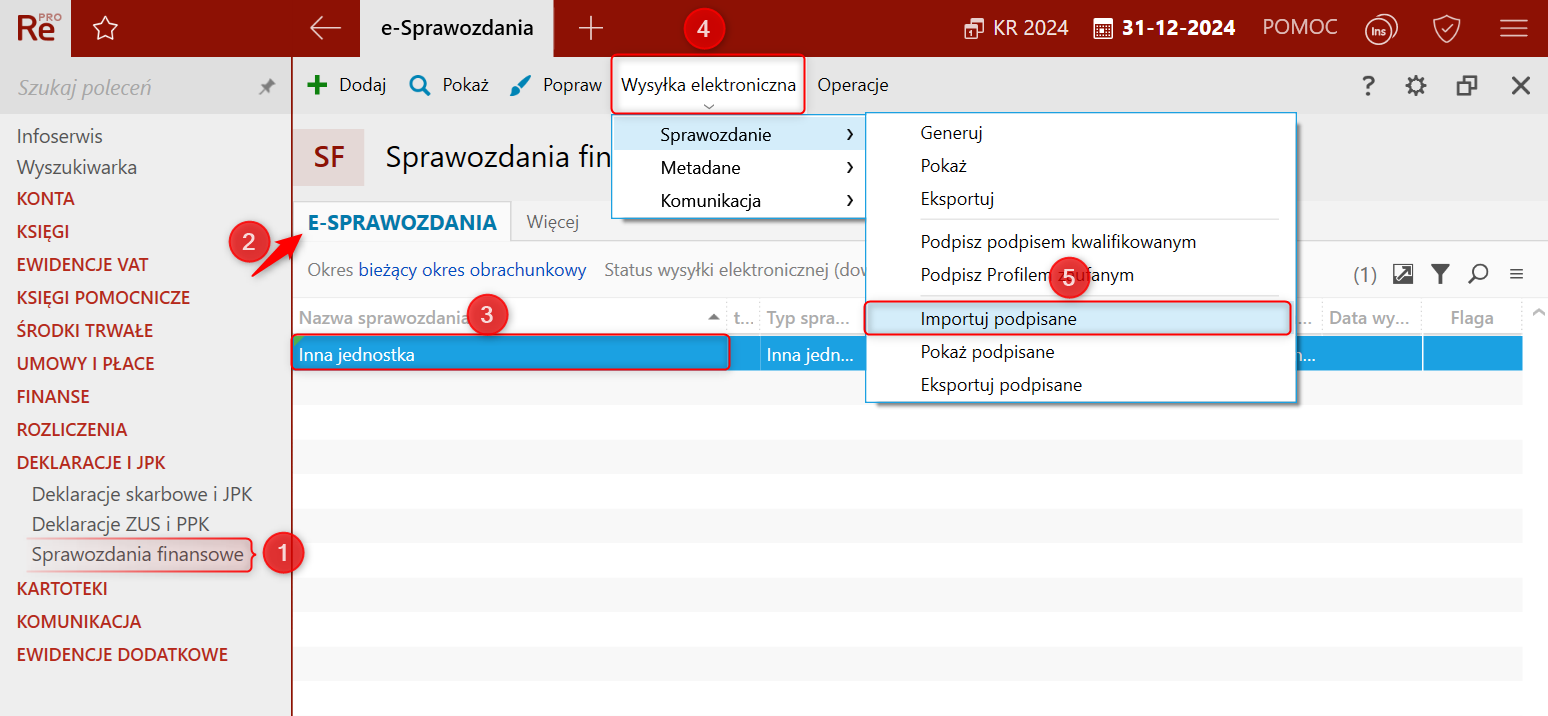The image size is (1548, 716).
Task: Expand the KSIĘGI section
Action: [x=43, y=232]
